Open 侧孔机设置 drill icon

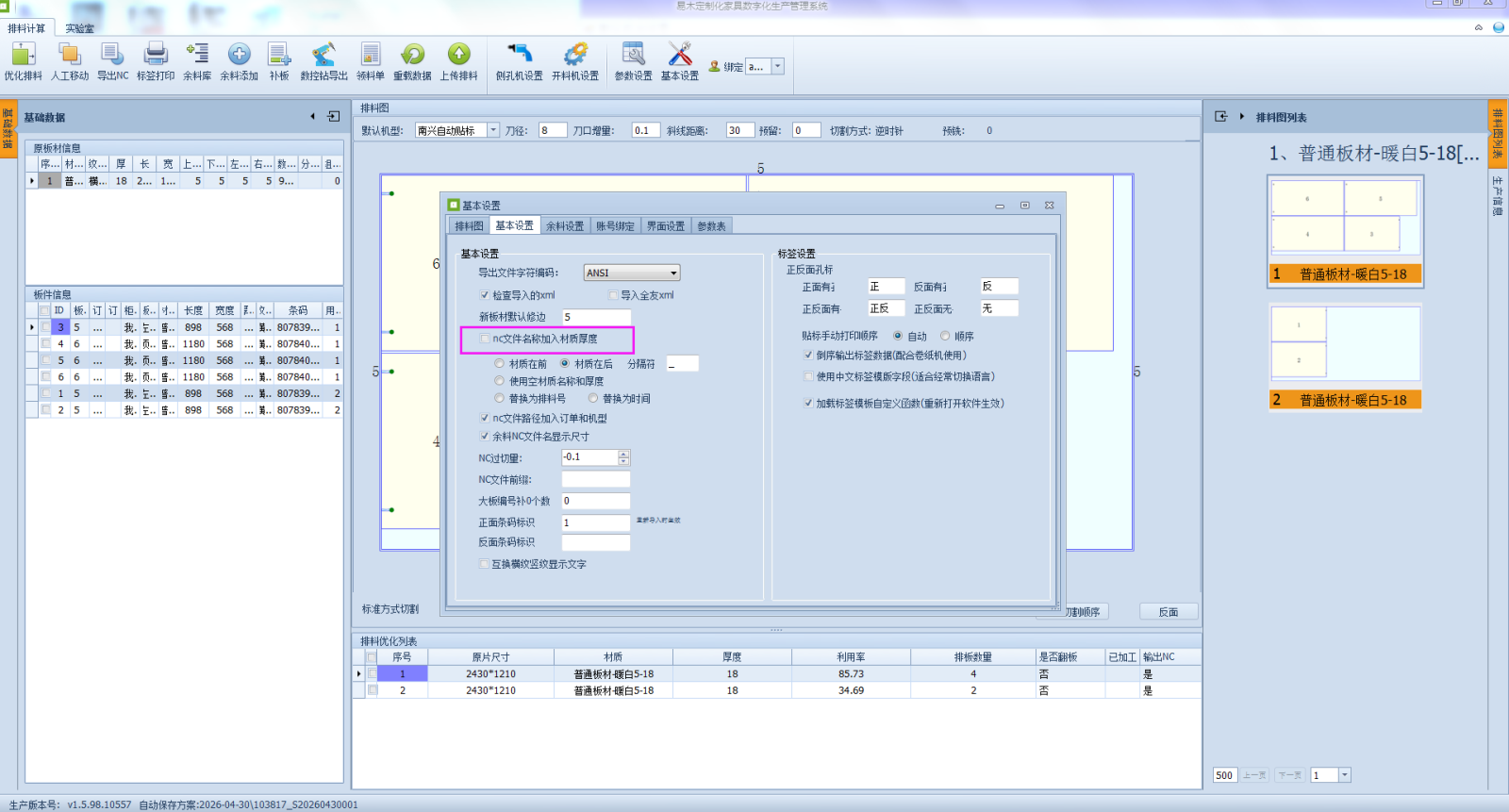coord(519,55)
